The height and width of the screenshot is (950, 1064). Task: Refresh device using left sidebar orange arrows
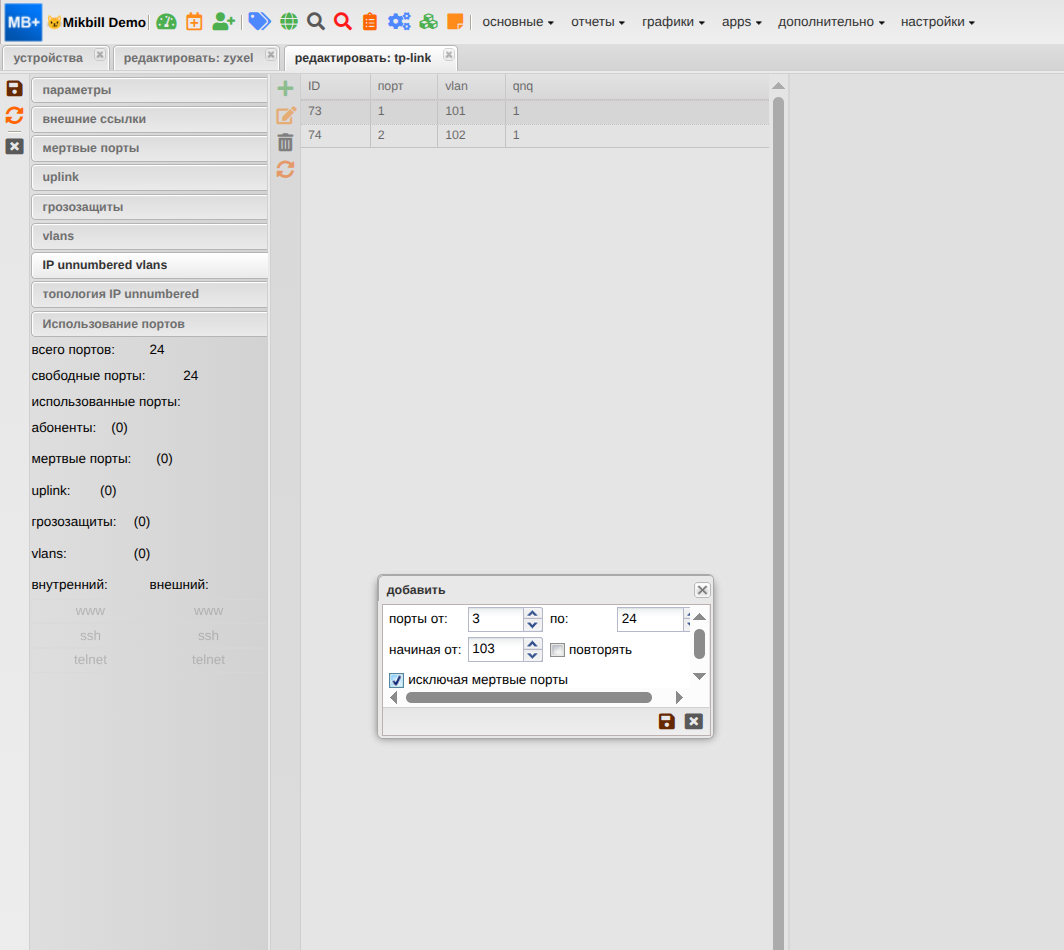(14, 115)
